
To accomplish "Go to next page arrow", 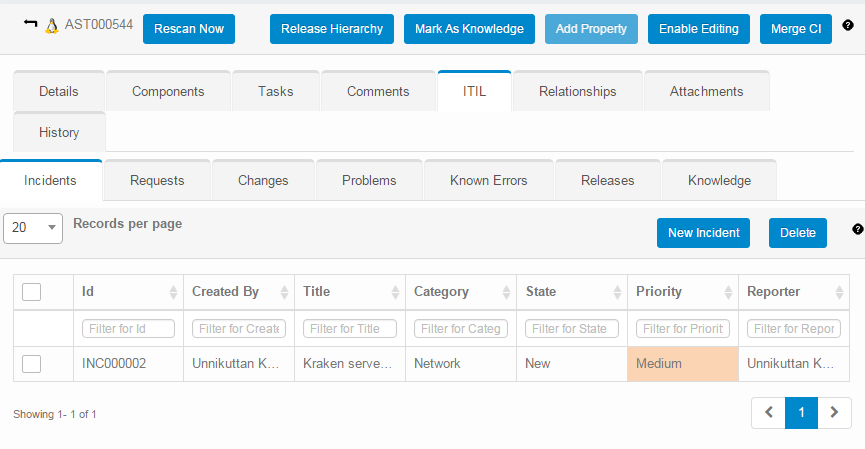I will pyautogui.click(x=834, y=412).
